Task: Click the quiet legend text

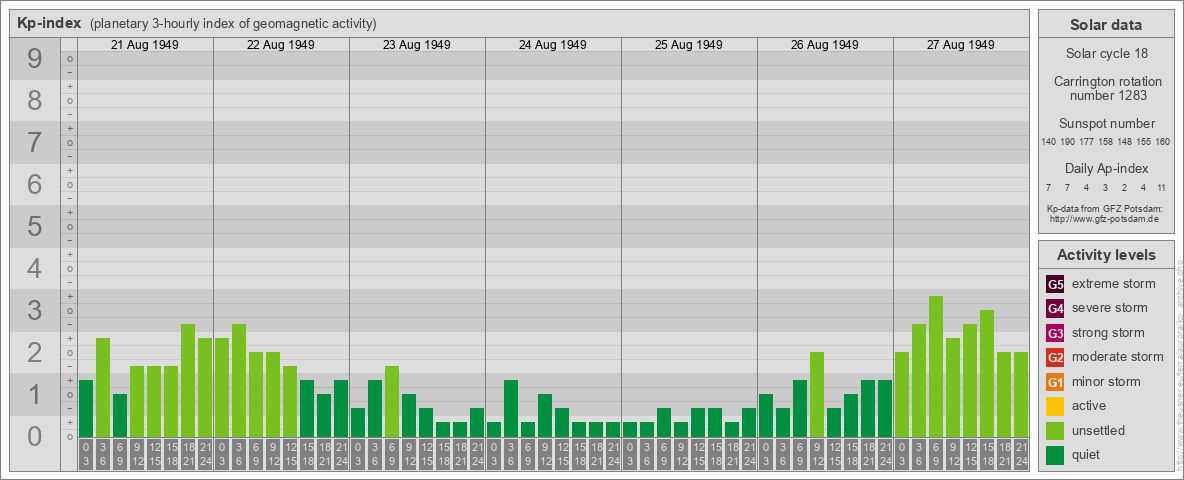Action: pos(1088,455)
